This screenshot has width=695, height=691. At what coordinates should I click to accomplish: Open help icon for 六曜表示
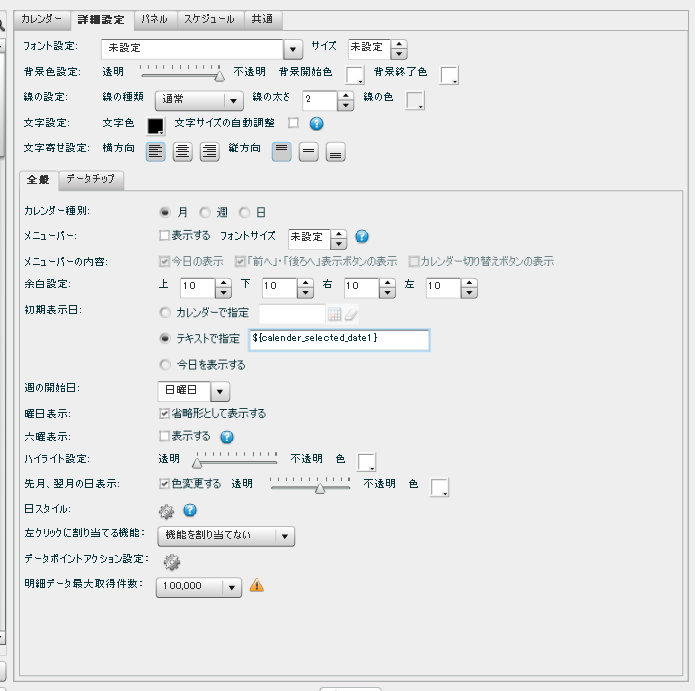click(x=227, y=437)
